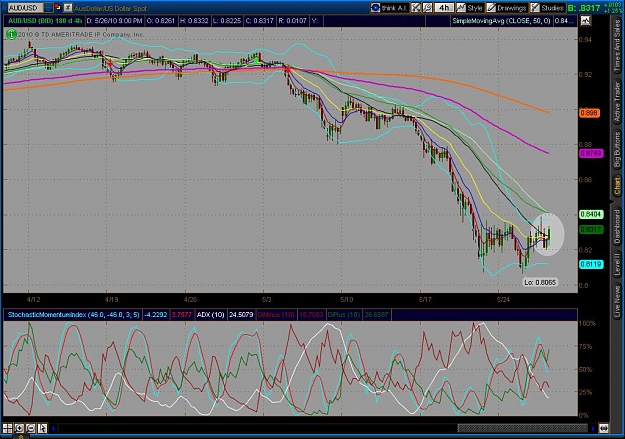Open the Active Trader side tab

click(617, 101)
